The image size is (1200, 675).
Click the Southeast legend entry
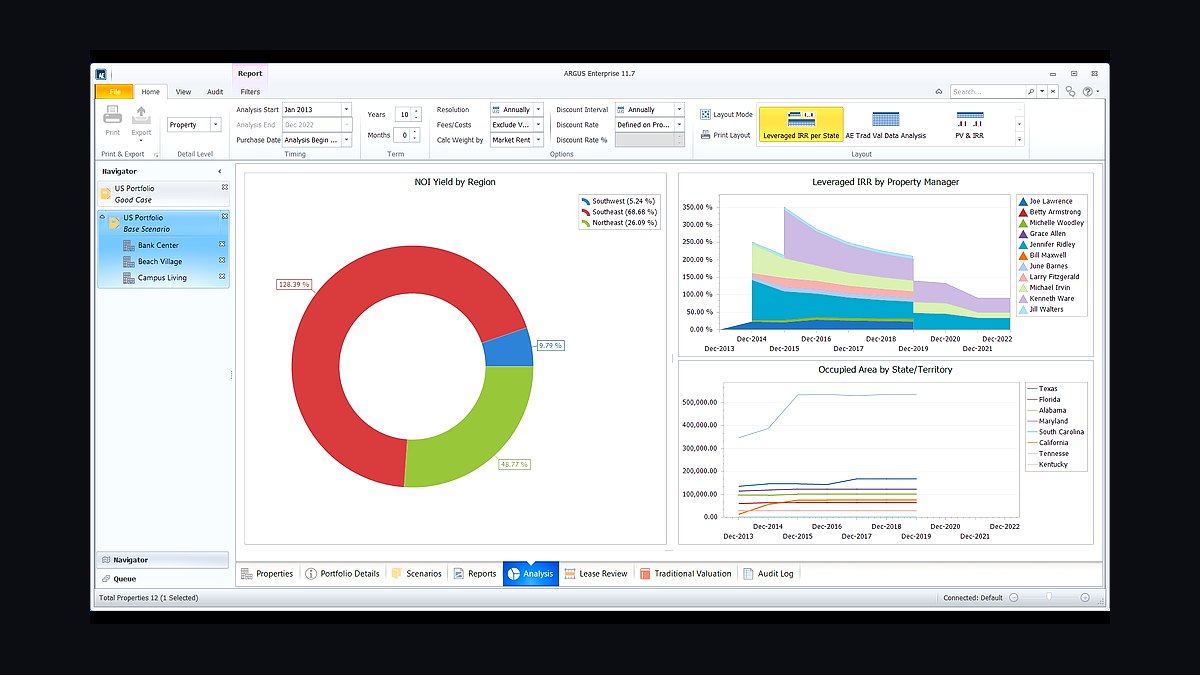(x=618, y=212)
